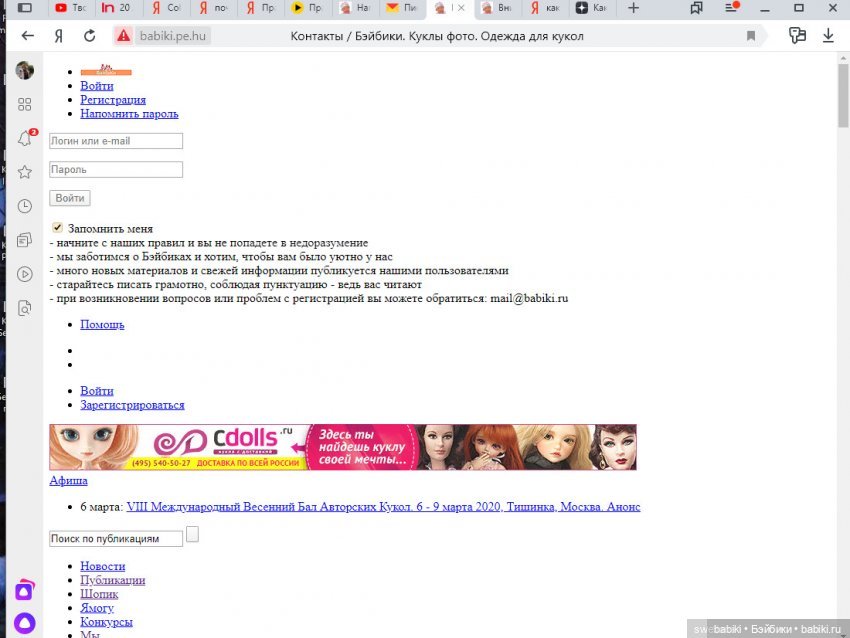The height and width of the screenshot is (638, 850).
Task: Click the browser back arrow
Action: (28, 36)
